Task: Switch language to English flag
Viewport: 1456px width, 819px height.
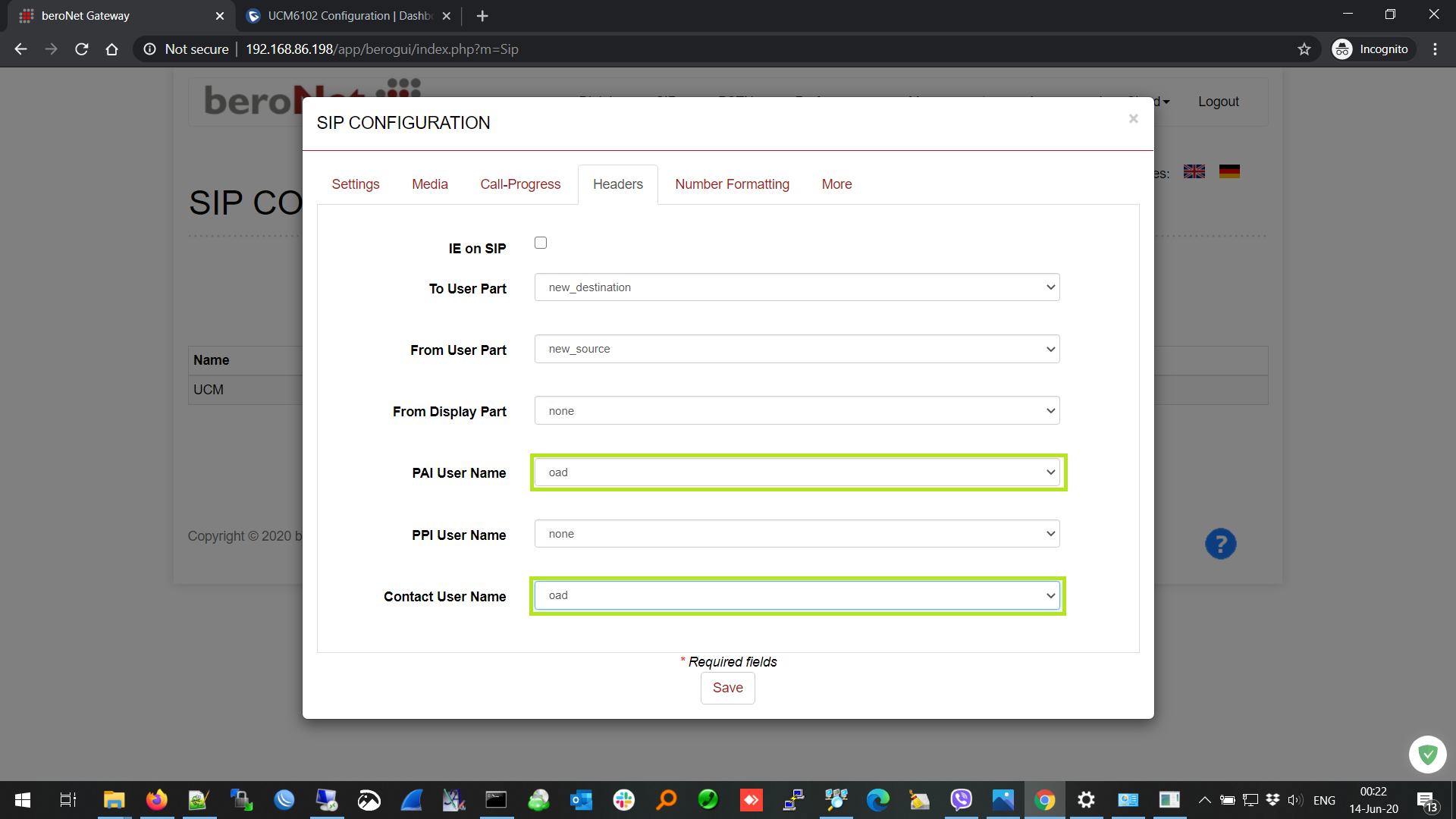Action: [x=1194, y=172]
